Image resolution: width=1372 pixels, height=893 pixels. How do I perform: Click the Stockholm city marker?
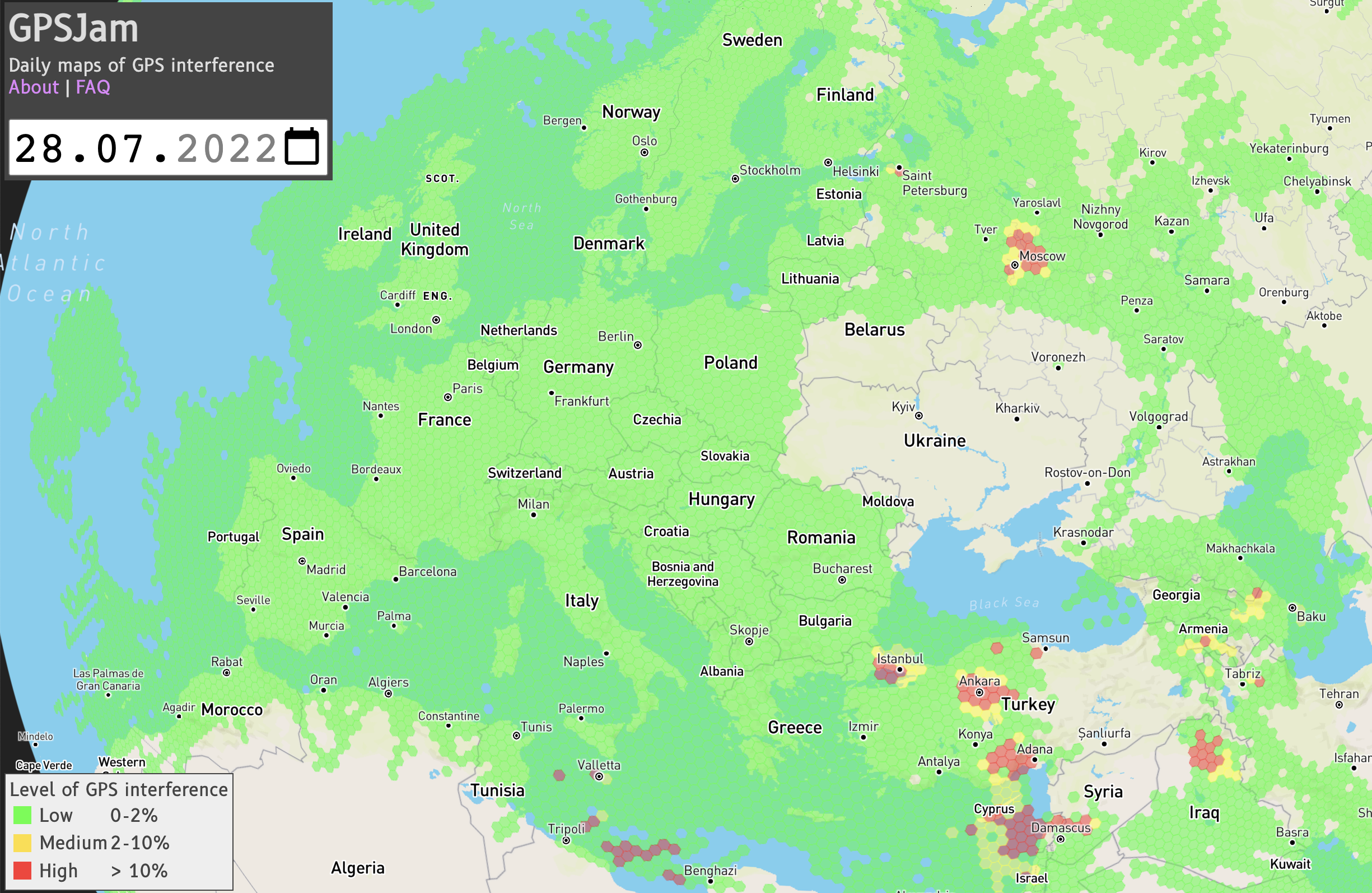735,179
